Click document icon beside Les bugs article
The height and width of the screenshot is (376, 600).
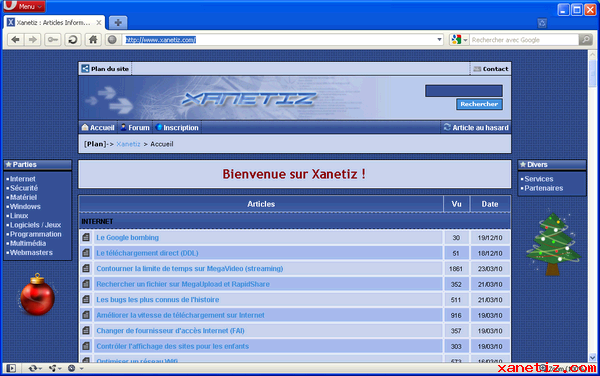coord(86,299)
